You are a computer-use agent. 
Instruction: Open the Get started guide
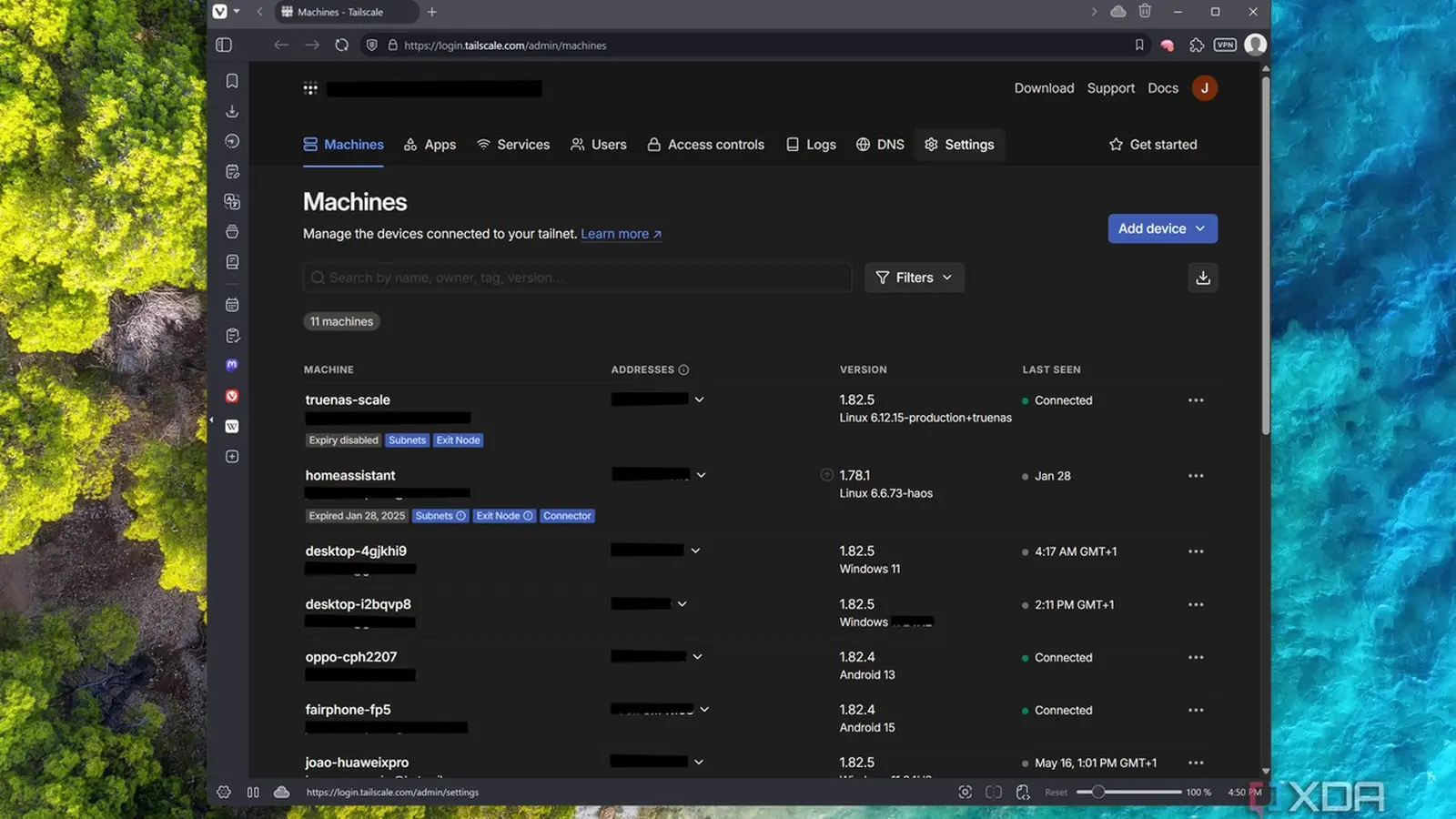(x=1153, y=145)
